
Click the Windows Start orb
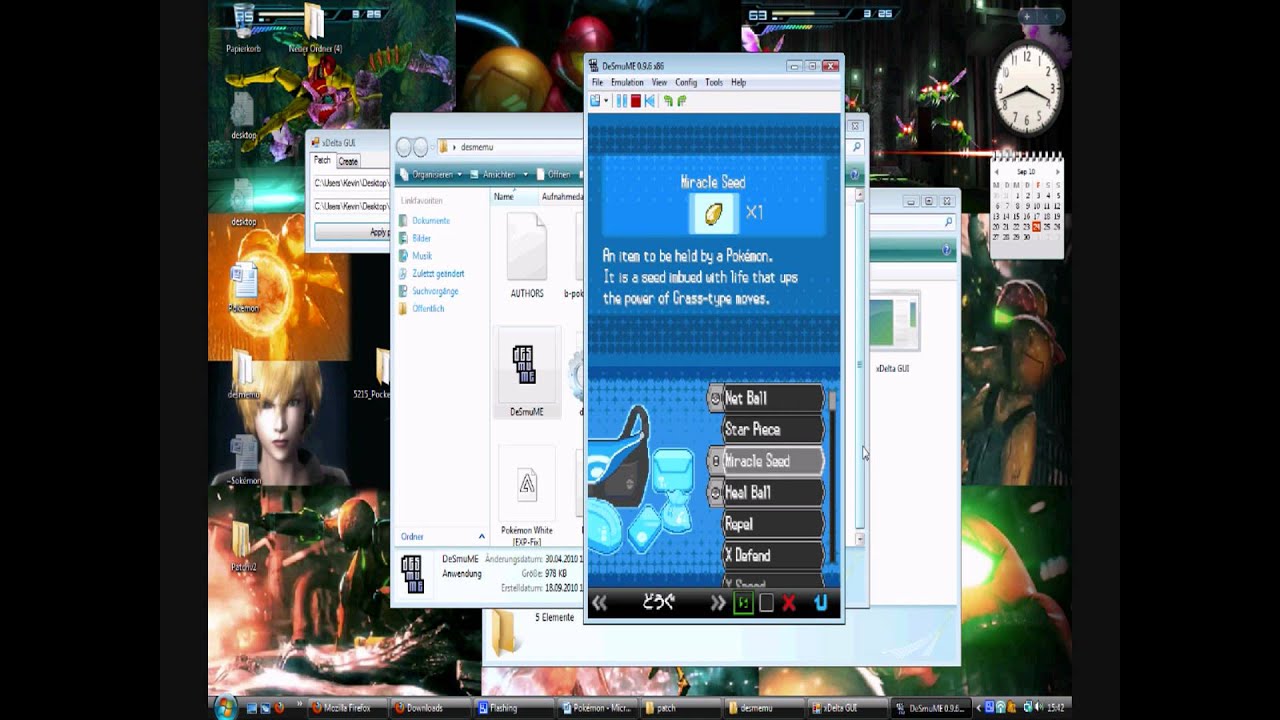226,707
